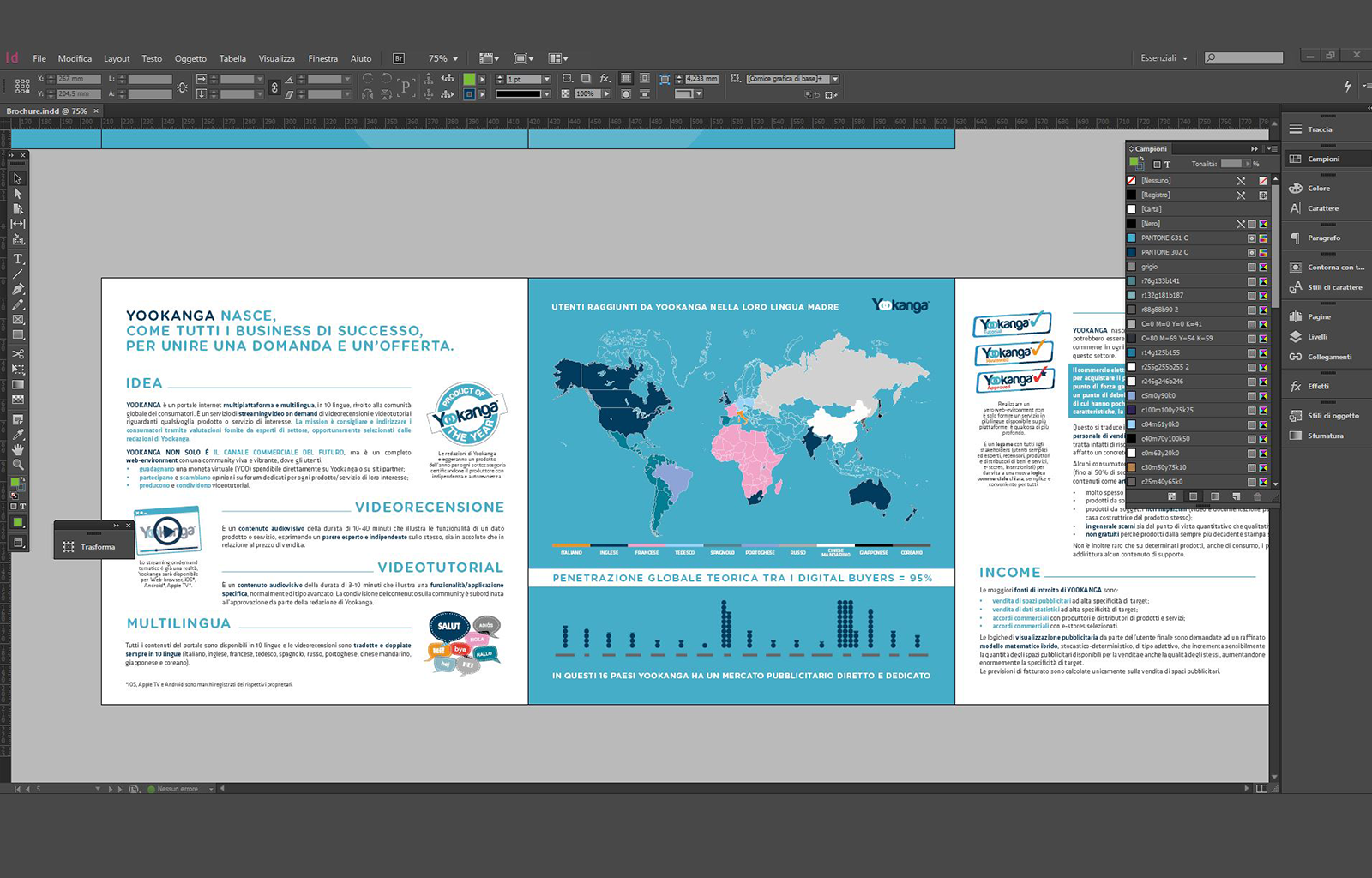Click the reference point grid icon
This screenshot has height=878, width=1372.
[x=22, y=86]
